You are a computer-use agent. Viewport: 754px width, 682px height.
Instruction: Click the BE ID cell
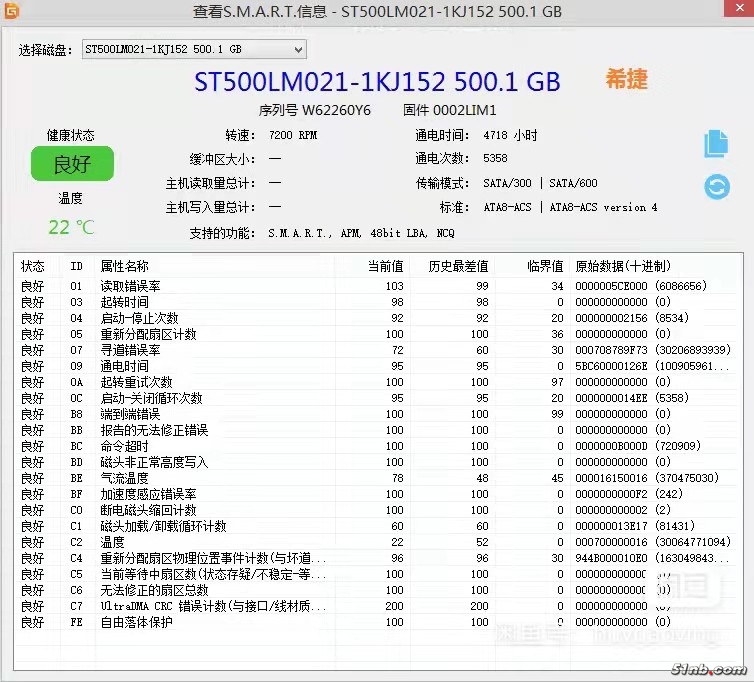pyautogui.click(x=76, y=478)
